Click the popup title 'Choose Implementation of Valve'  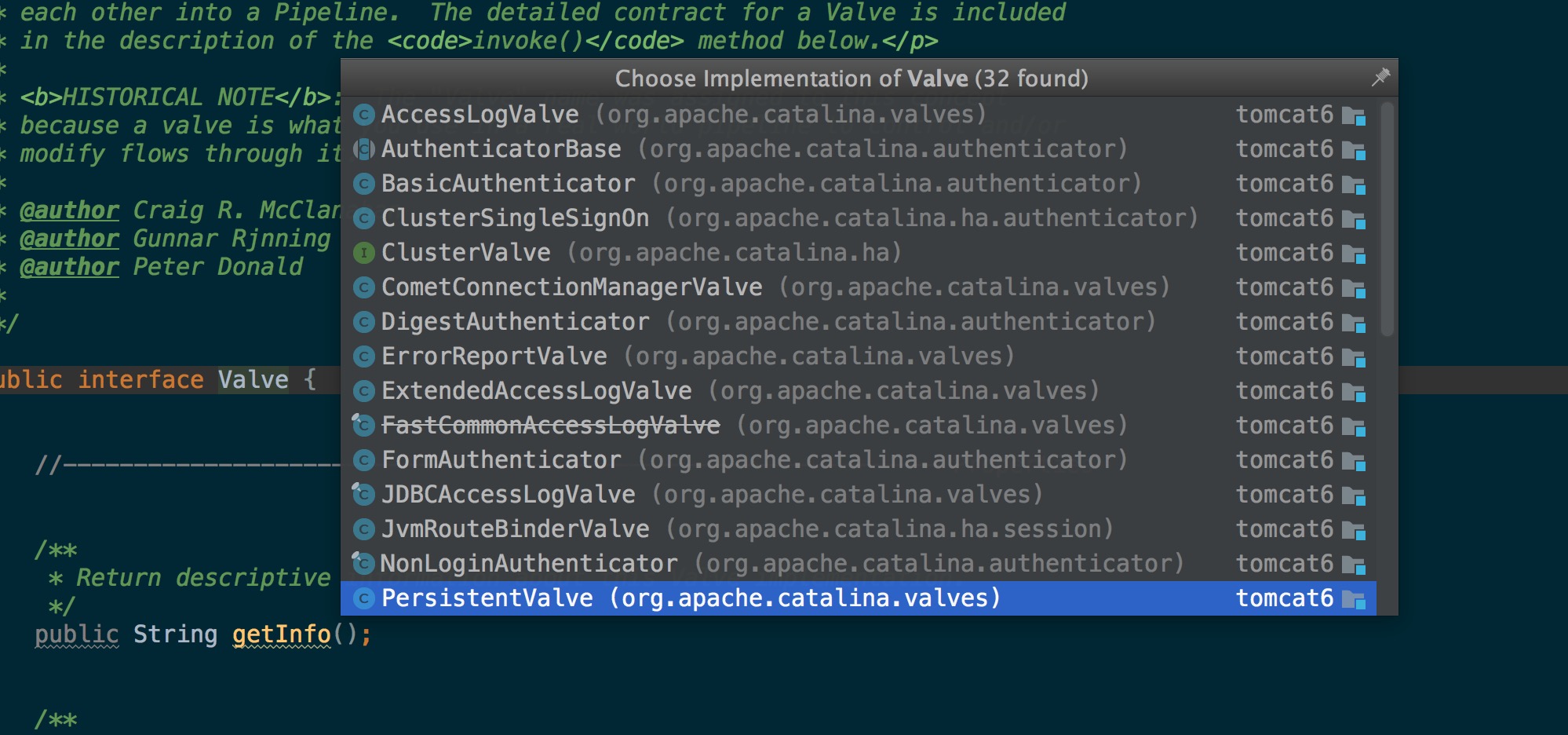[791, 79]
